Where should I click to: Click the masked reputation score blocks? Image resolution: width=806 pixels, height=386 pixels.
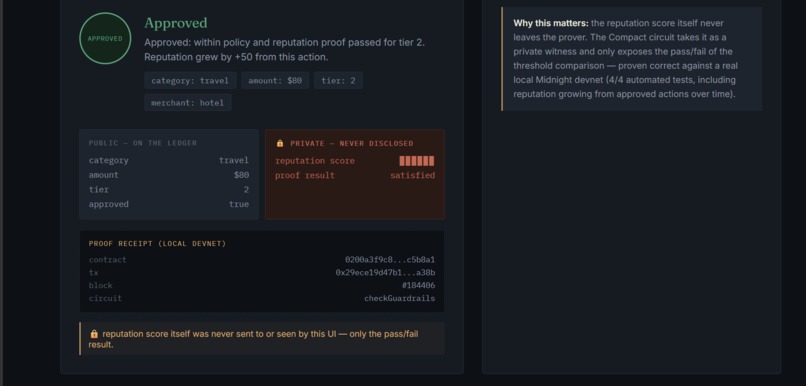[417, 161]
